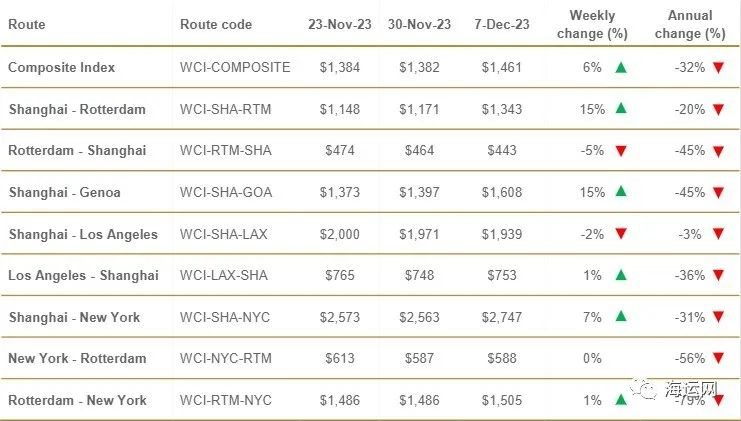Click the green weekly arrow for Composite Index
The width and height of the screenshot is (741, 421).
(621, 67)
